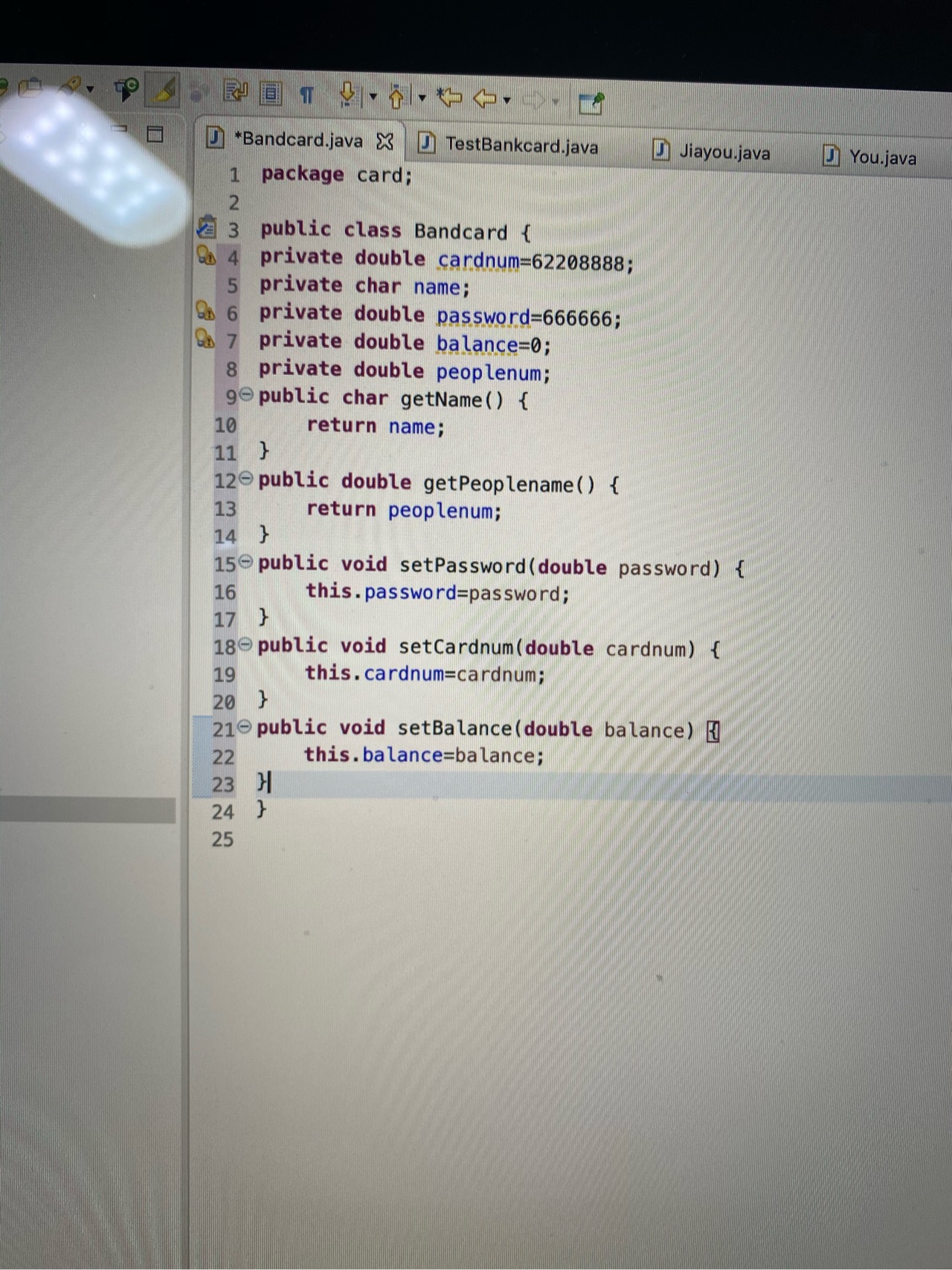Click the Toggle Word Wrap icon
Image resolution: width=952 pixels, height=1270 pixels.
pos(236,92)
